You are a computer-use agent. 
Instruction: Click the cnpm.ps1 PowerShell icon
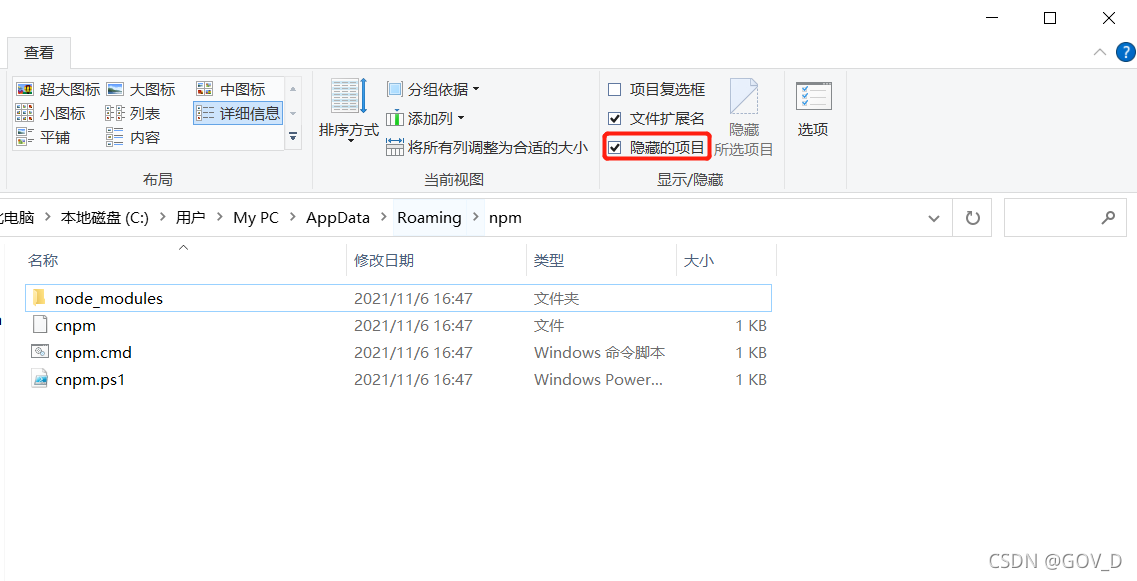click(x=39, y=379)
